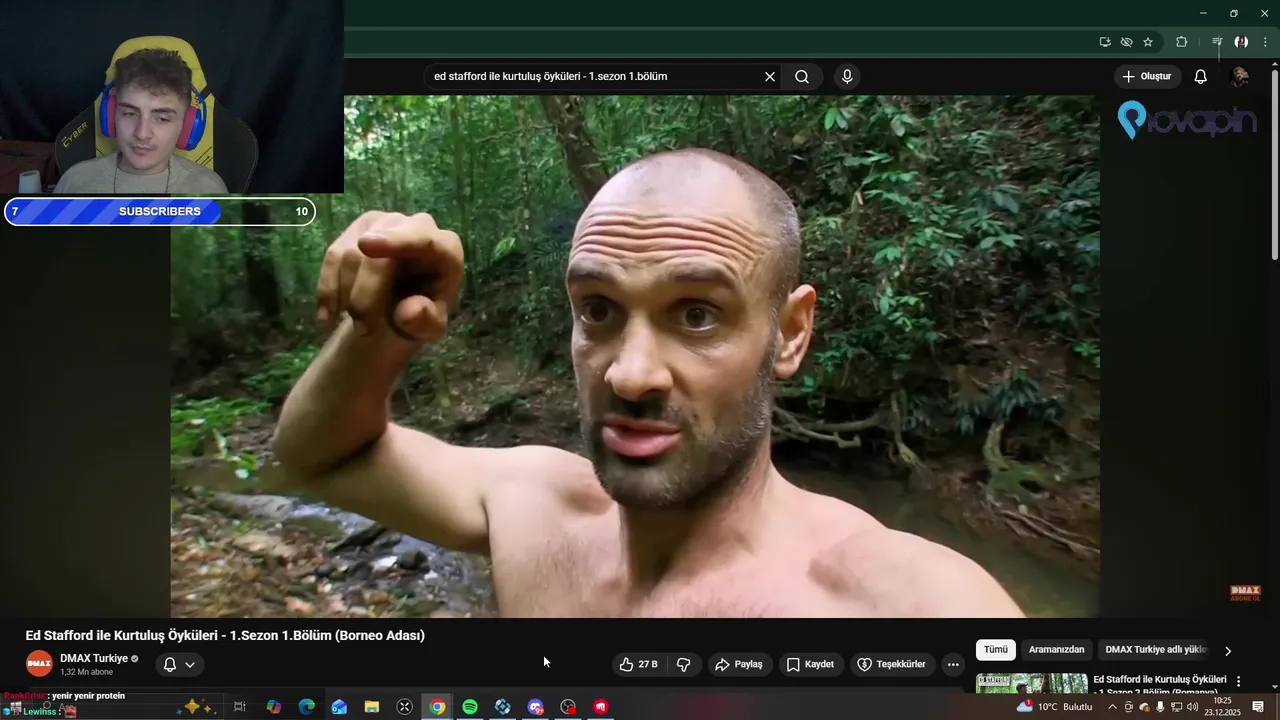
Task: Click the crossed-out eye tracking icon
Action: pyautogui.click(x=1127, y=42)
